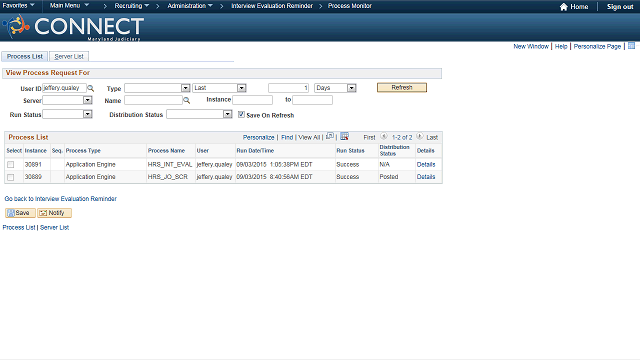
Task: Open the page HTTP icon beside Personalize Page
Action: coord(631,46)
